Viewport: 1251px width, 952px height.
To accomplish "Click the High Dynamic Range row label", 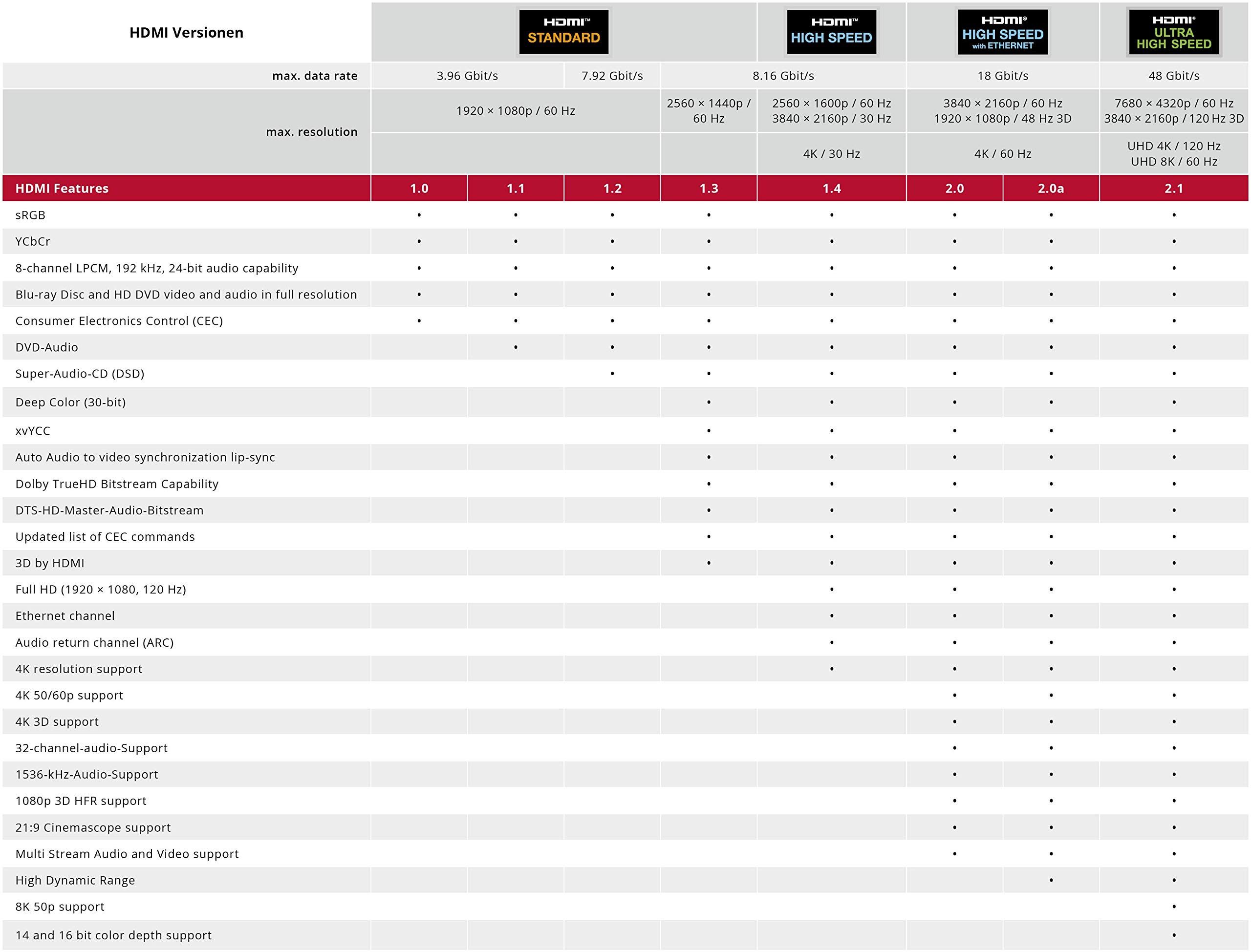I will coord(75,880).
